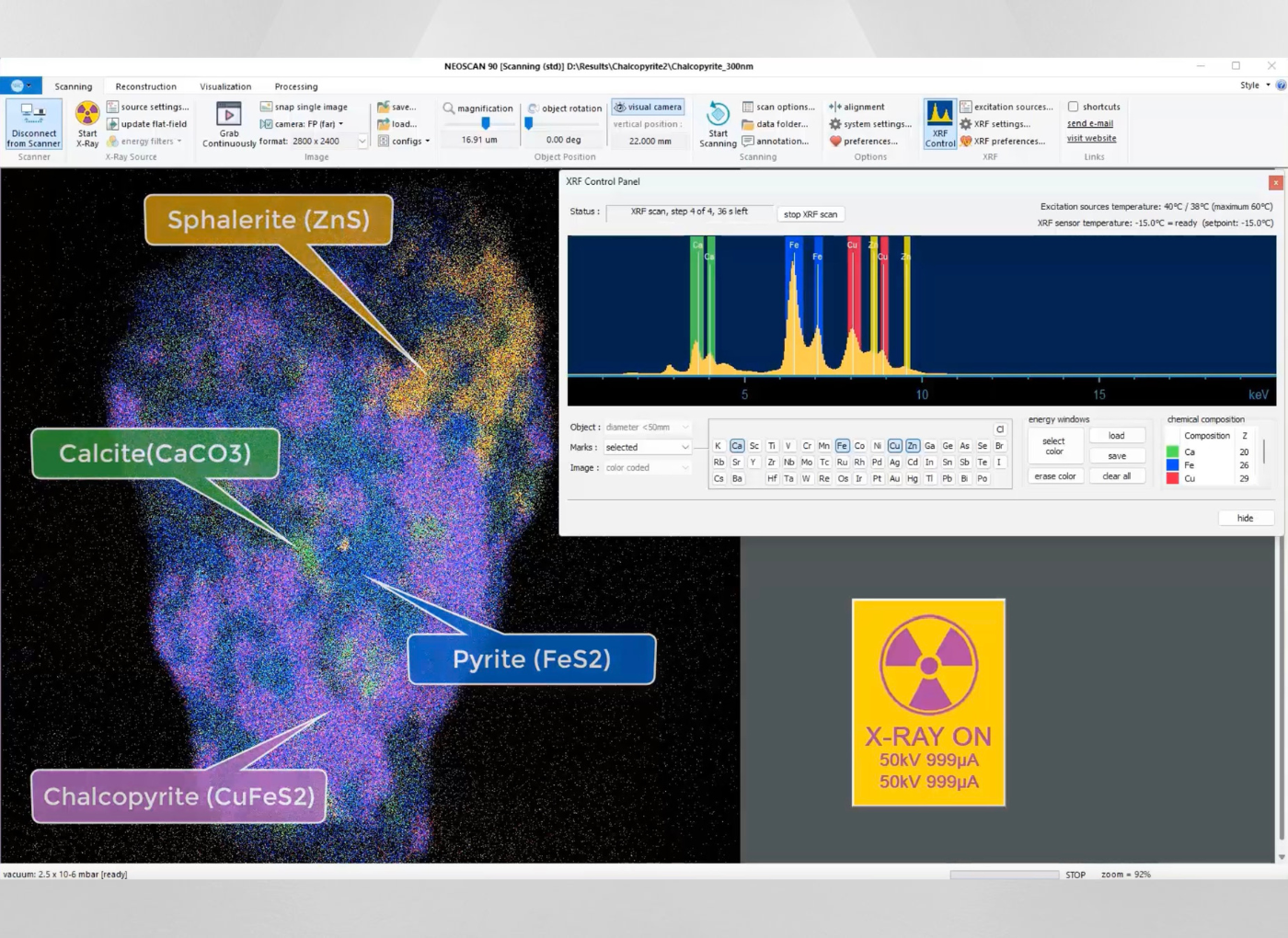Open the image format dropdown
The width and height of the screenshot is (1288, 938).
click(x=362, y=142)
